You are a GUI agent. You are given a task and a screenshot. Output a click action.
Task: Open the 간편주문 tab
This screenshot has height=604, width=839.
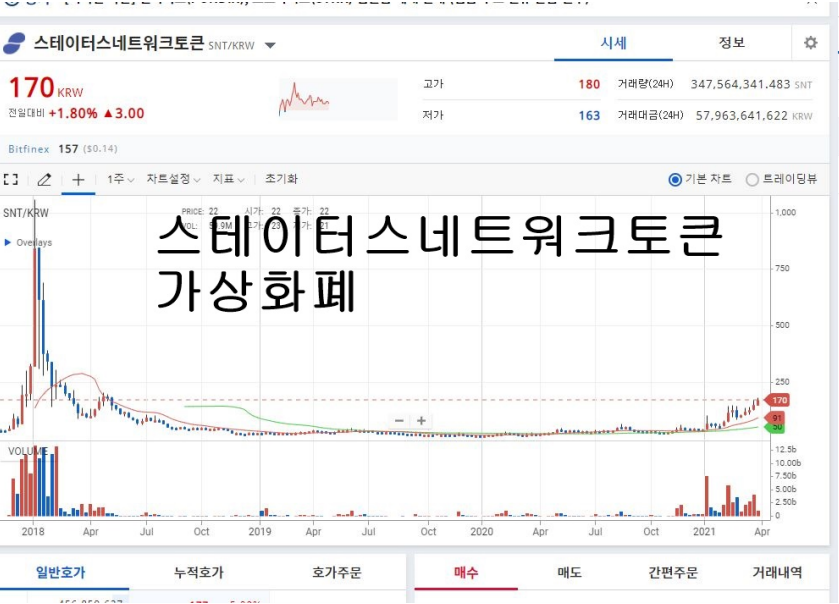[x=673, y=572]
